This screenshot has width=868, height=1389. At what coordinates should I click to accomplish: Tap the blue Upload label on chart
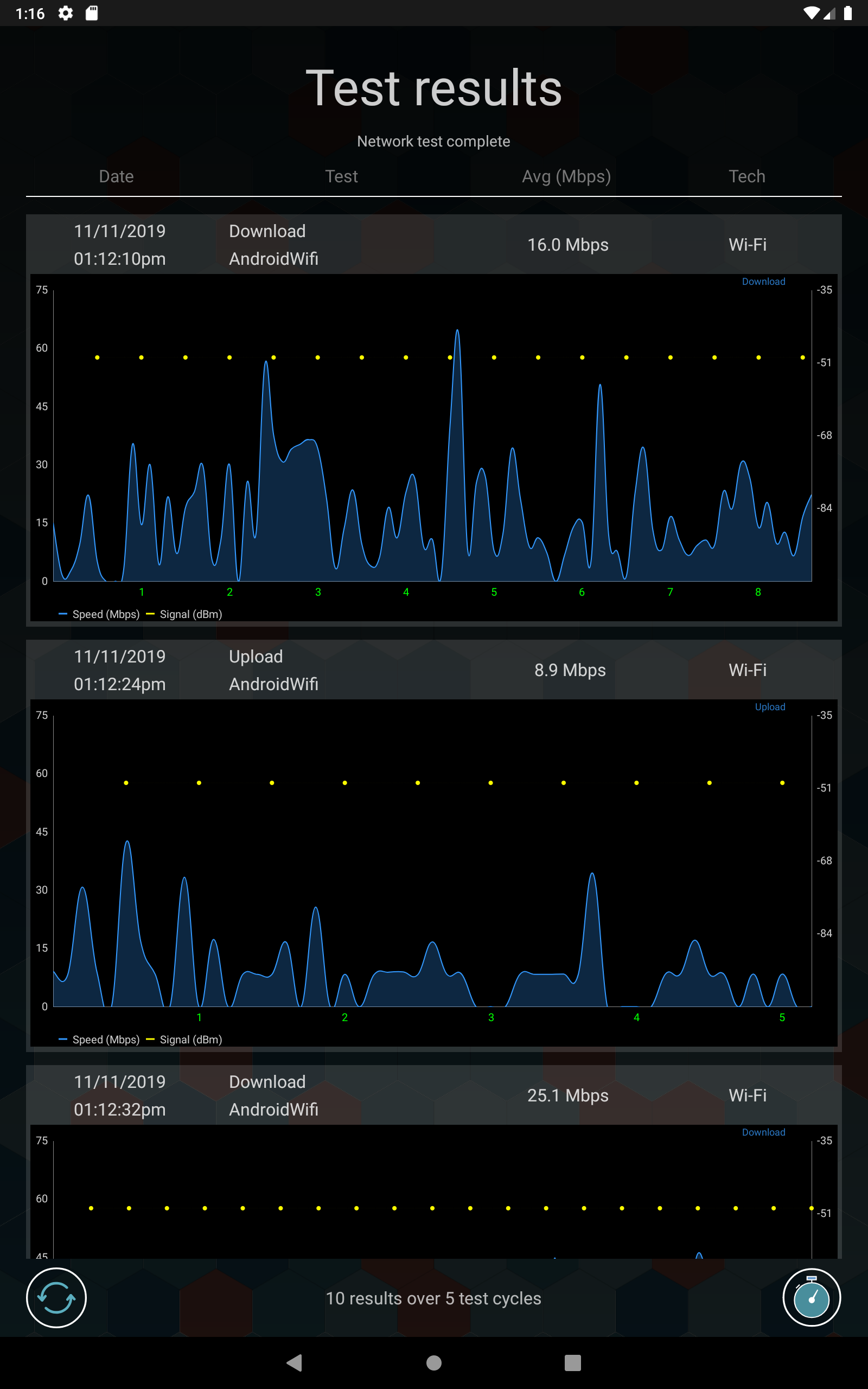(x=770, y=706)
